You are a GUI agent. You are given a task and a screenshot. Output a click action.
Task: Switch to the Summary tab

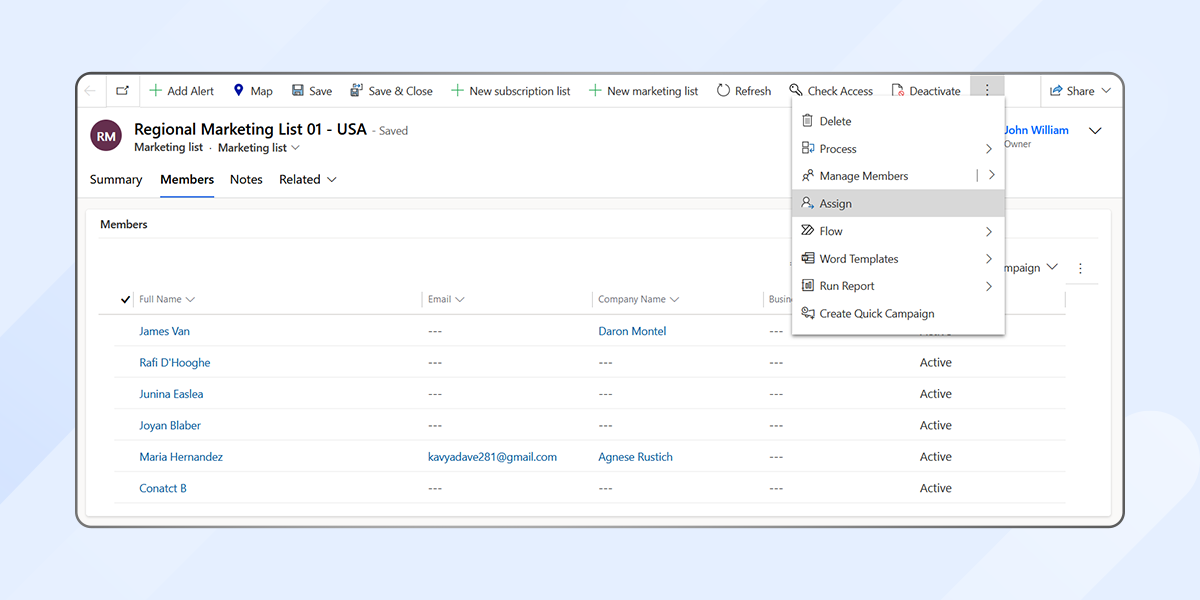(116, 180)
